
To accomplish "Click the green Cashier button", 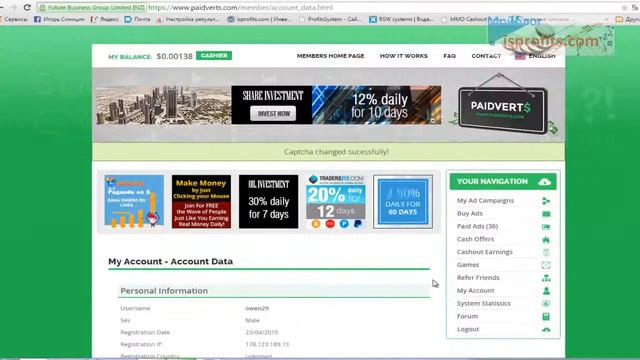I will pyautogui.click(x=214, y=56).
